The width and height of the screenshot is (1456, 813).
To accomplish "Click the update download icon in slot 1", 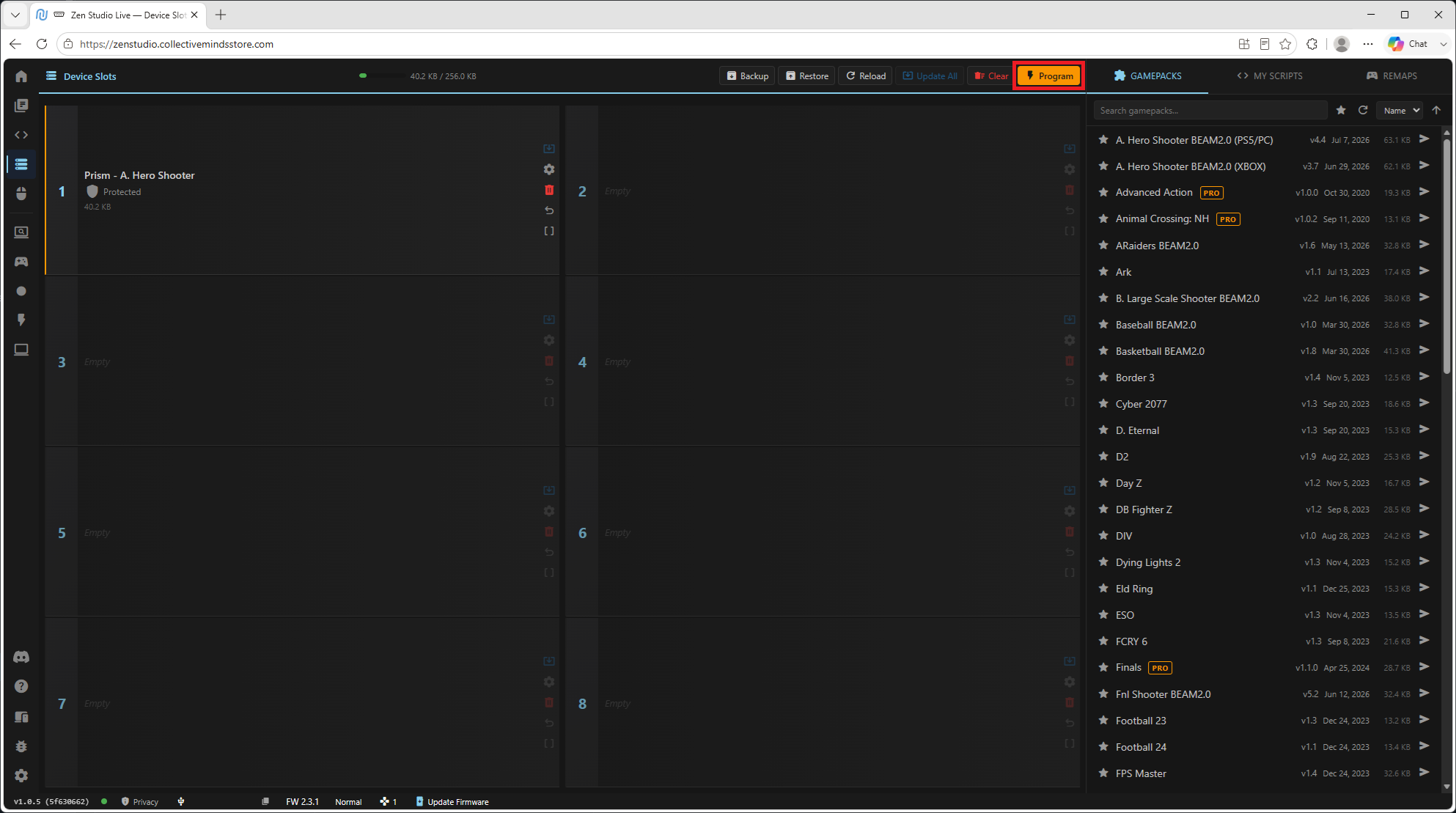I will pos(549,149).
